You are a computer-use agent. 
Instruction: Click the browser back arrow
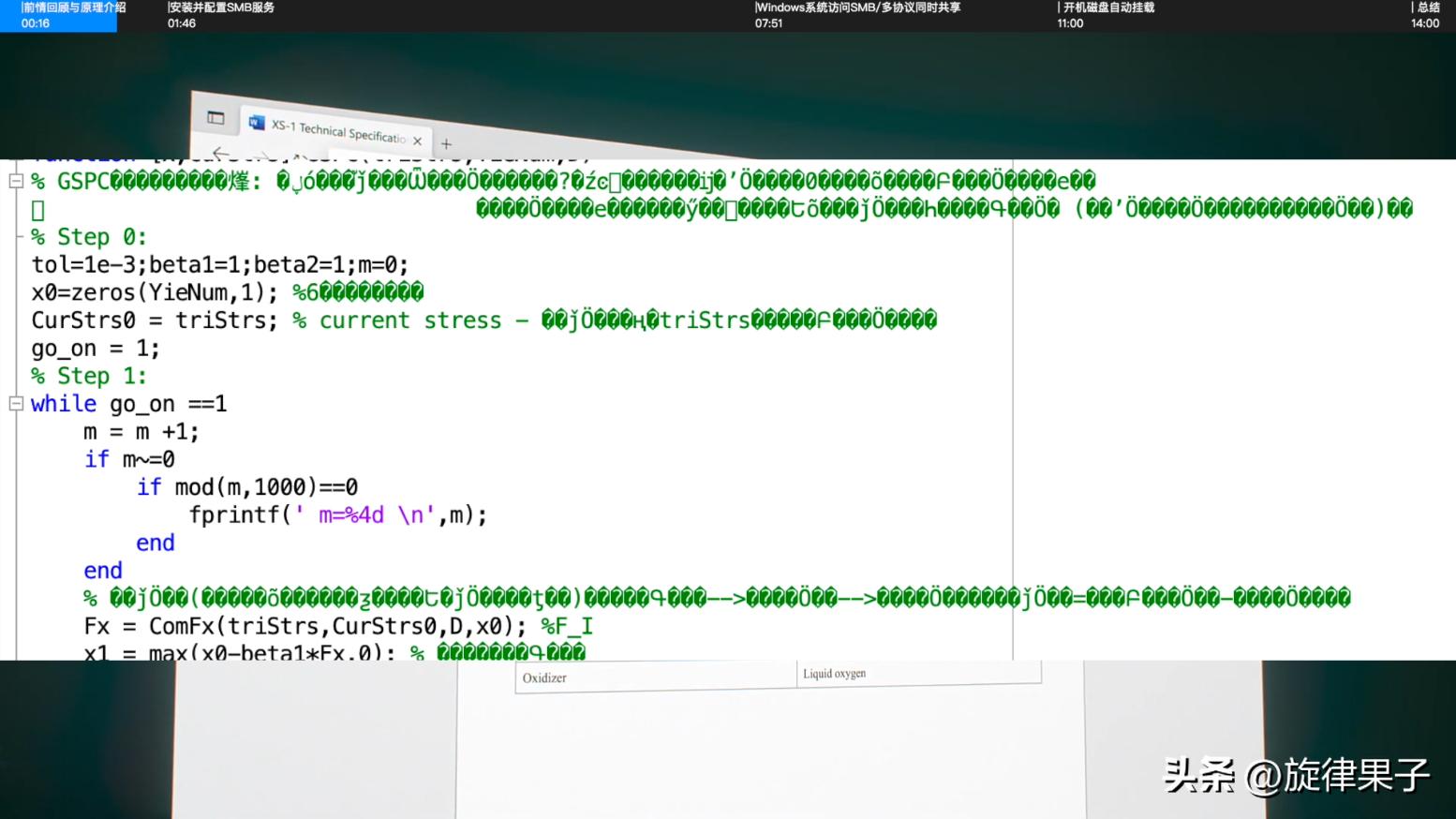pos(220,153)
